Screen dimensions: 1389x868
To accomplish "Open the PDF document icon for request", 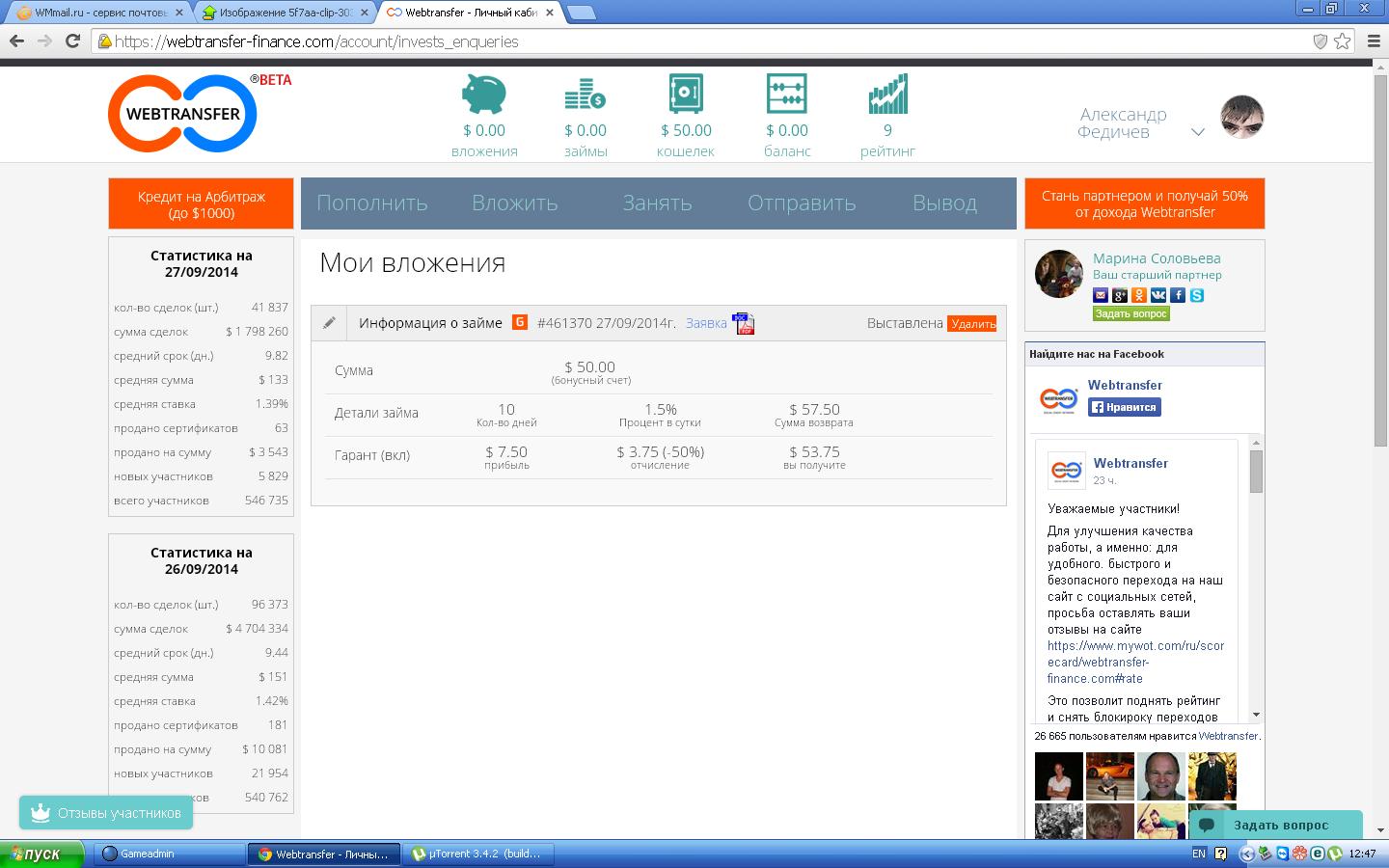I will click(744, 323).
